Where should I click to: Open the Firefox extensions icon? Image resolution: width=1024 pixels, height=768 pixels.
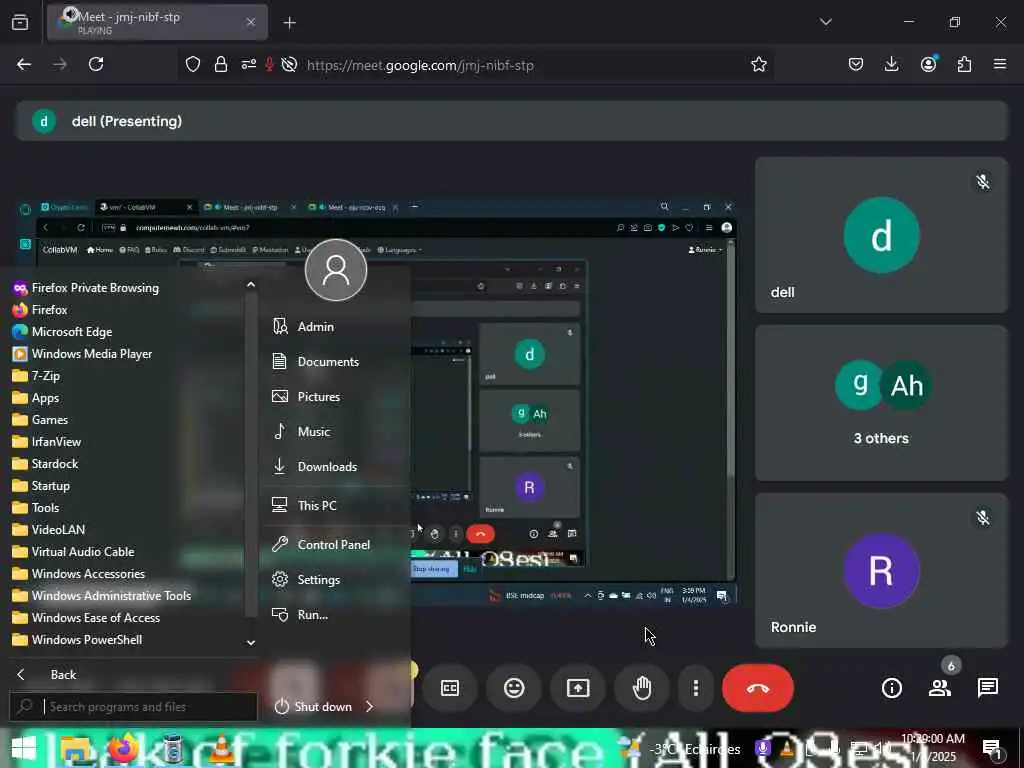[x=964, y=64]
